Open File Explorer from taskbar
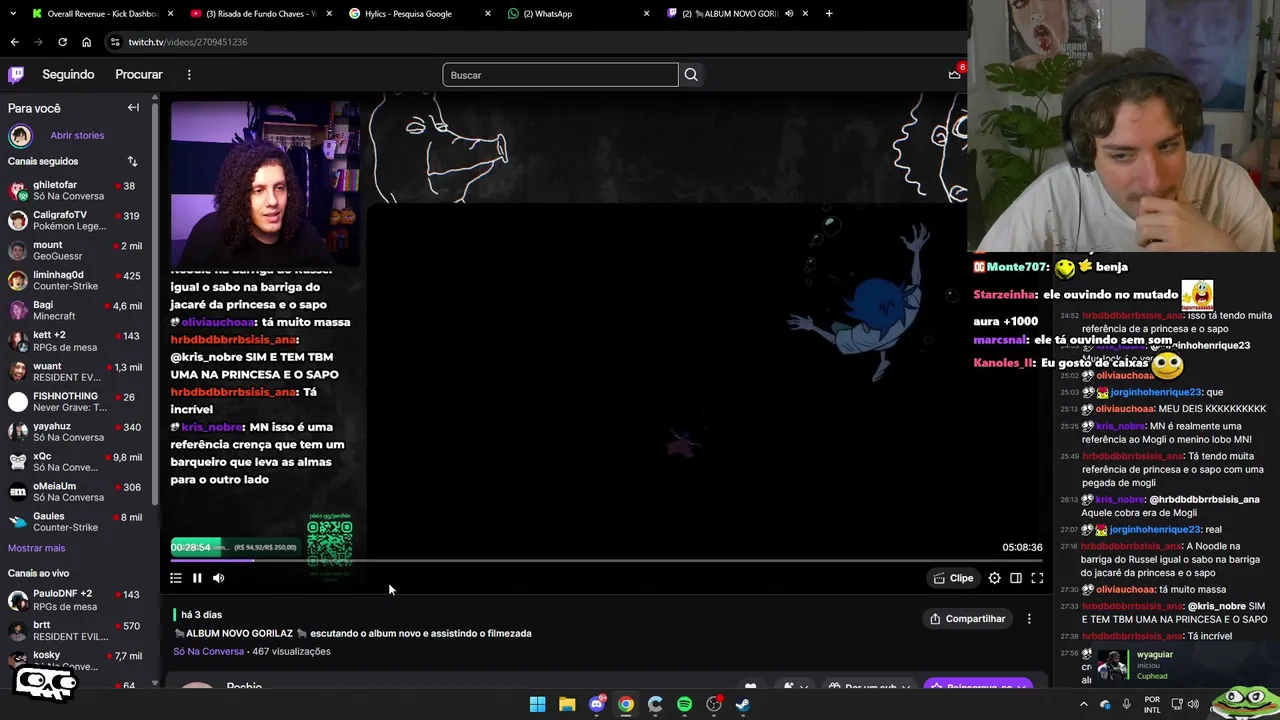1280x720 pixels. tap(567, 704)
